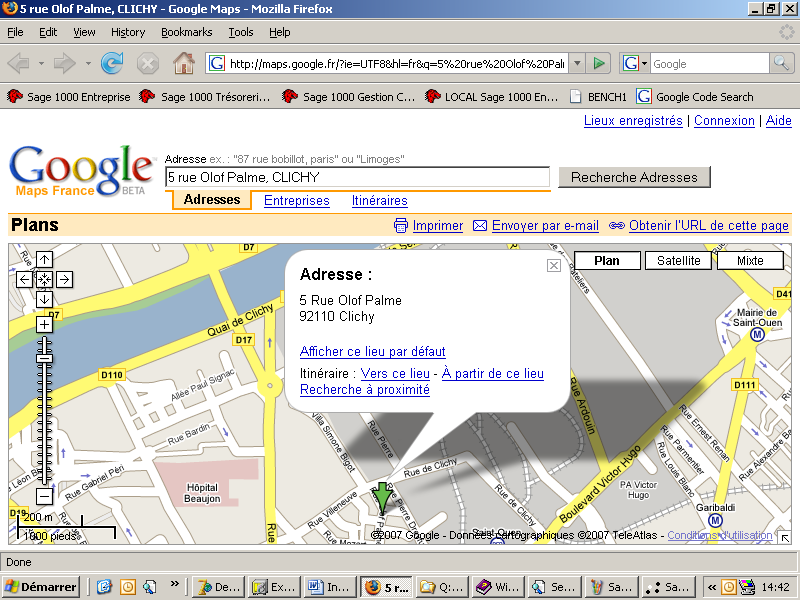This screenshot has width=800, height=600.
Task: Click the Stop loading icon
Action: click(147, 64)
